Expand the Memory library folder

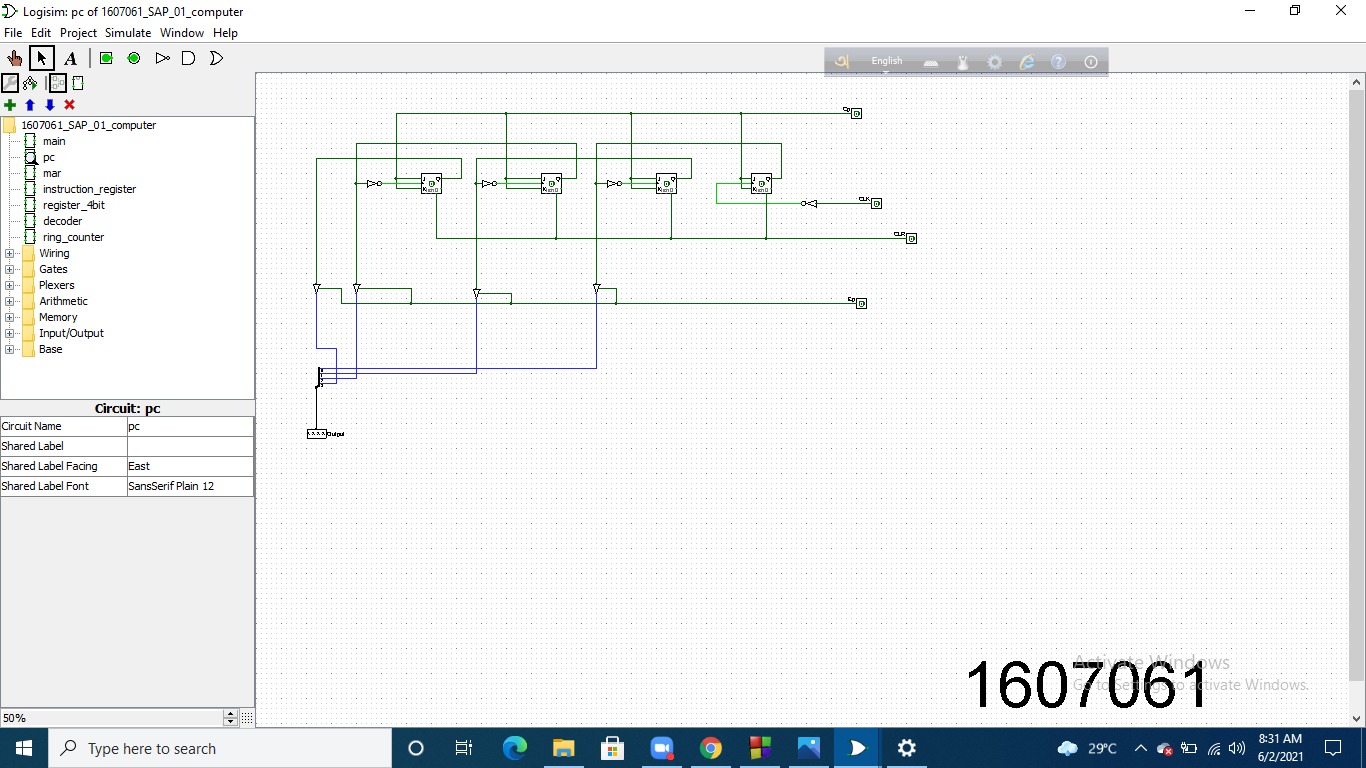point(8,317)
